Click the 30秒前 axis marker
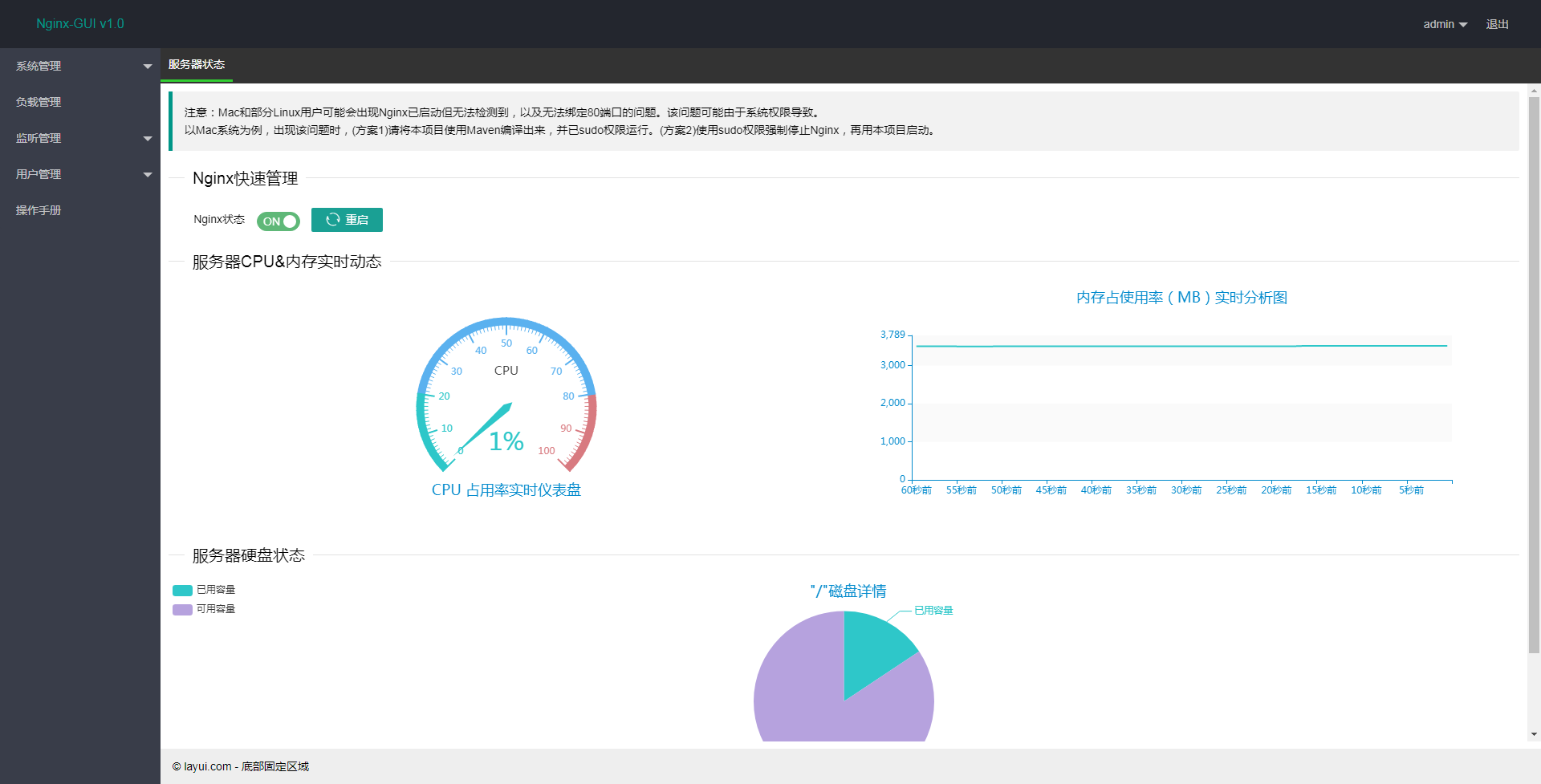 [x=1186, y=490]
